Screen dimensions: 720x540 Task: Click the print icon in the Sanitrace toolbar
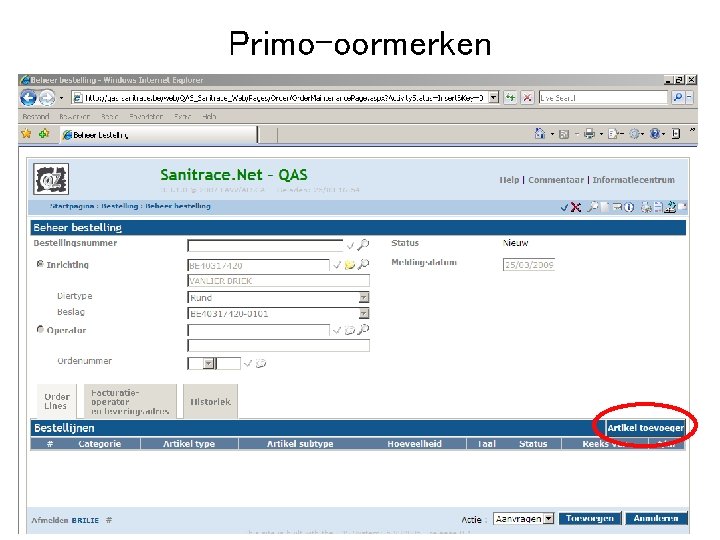tap(647, 208)
